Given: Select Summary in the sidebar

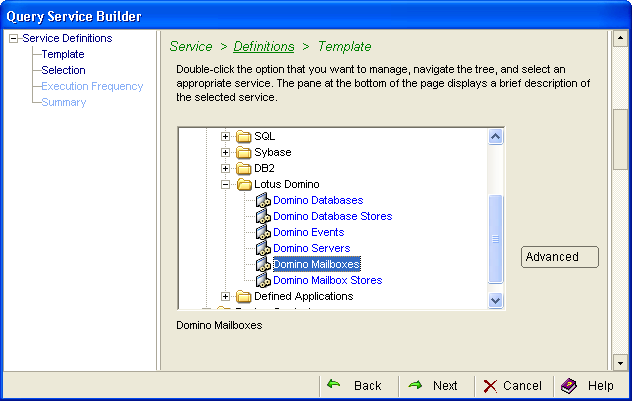Looking at the screenshot, I should pyautogui.click(x=64, y=102).
